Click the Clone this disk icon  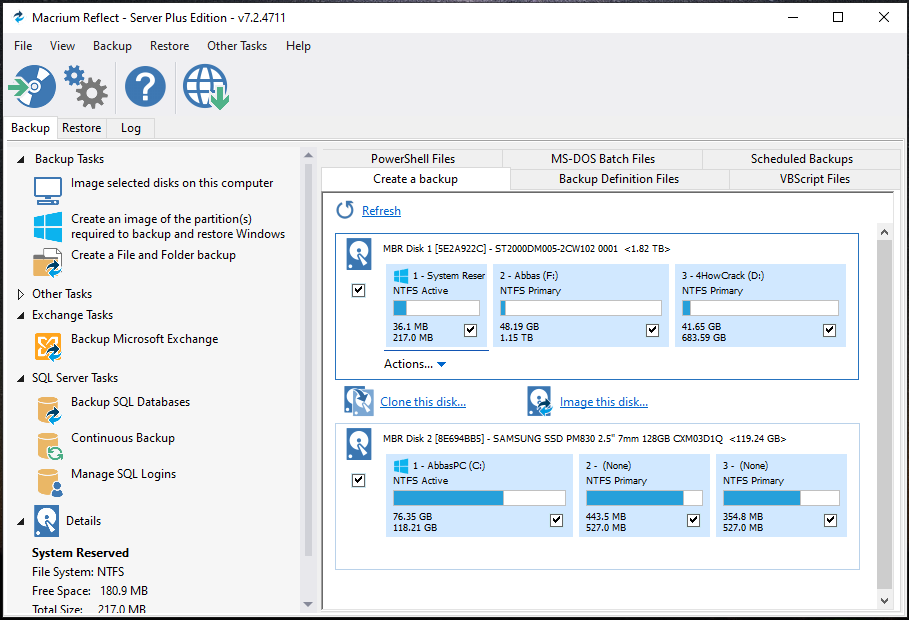(359, 401)
